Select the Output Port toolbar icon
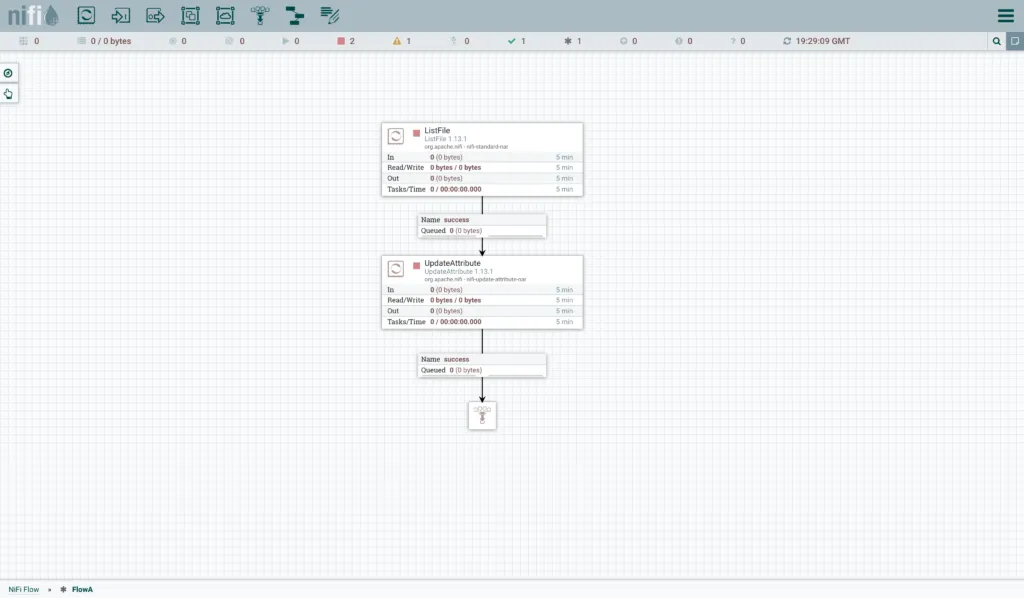The height and width of the screenshot is (598, 1024). 155,15
